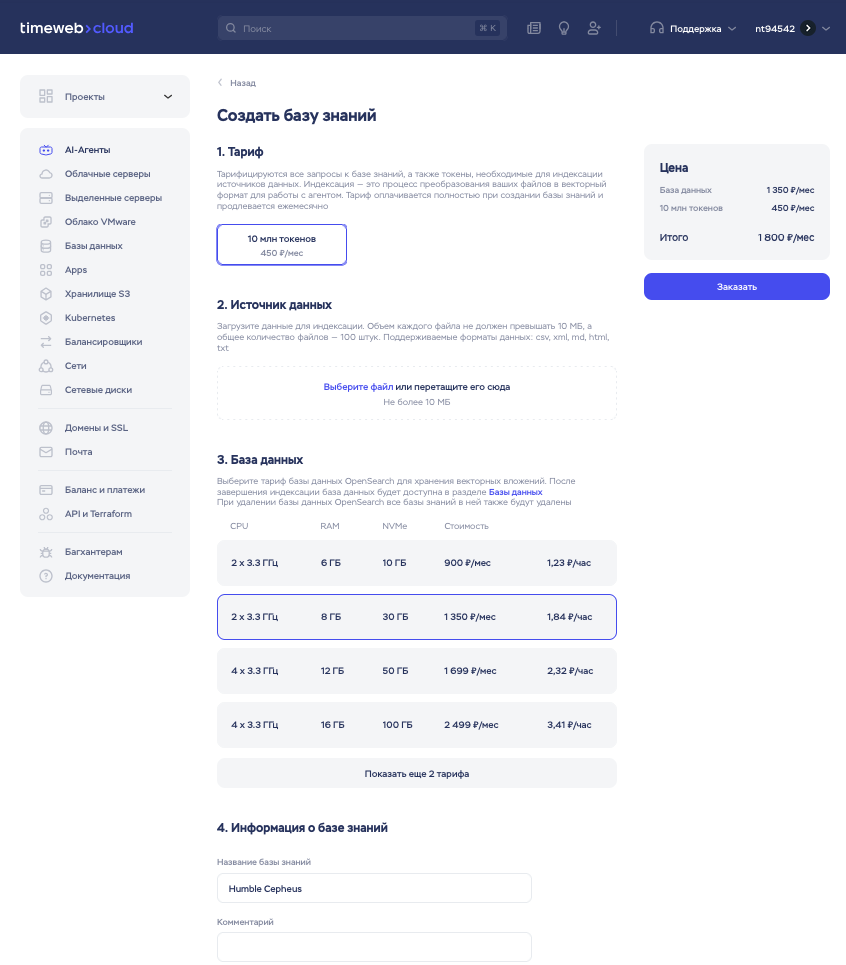This screenshot has height=965, width=846.
Task: Click the lightbulb ideas icon
Action: click(564, 28)
